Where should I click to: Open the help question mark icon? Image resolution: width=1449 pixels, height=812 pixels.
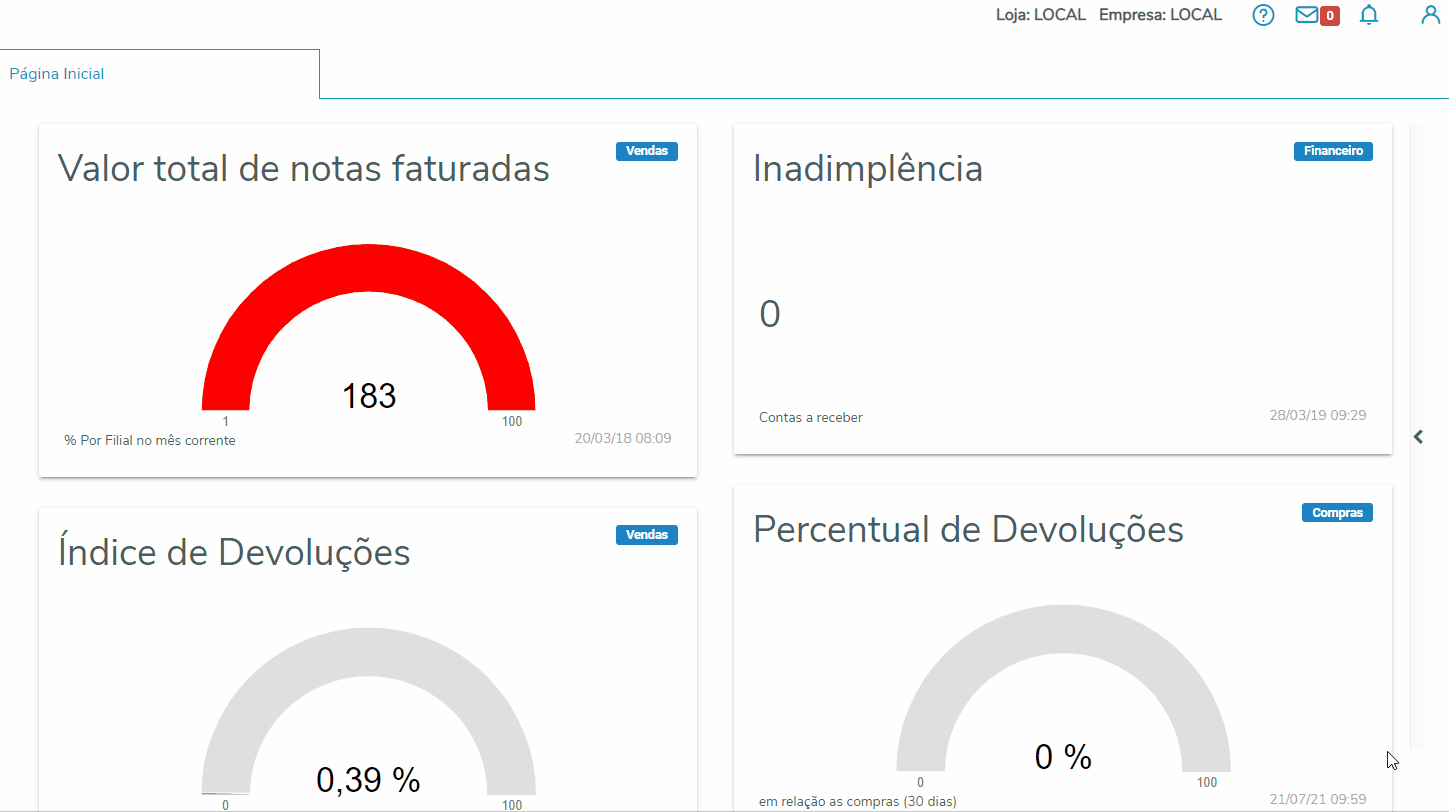[x=1264, y=15]
